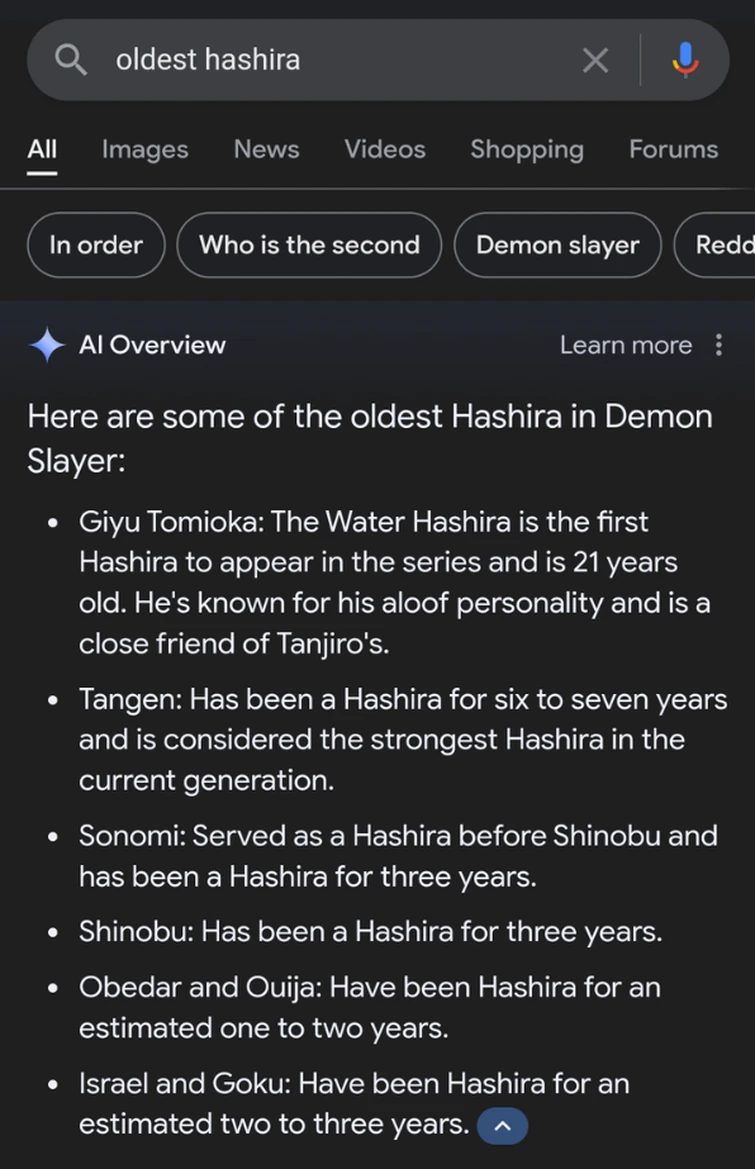Clear the search query with the X icon
Viewport: 755px width, 1169px height.
596,59
